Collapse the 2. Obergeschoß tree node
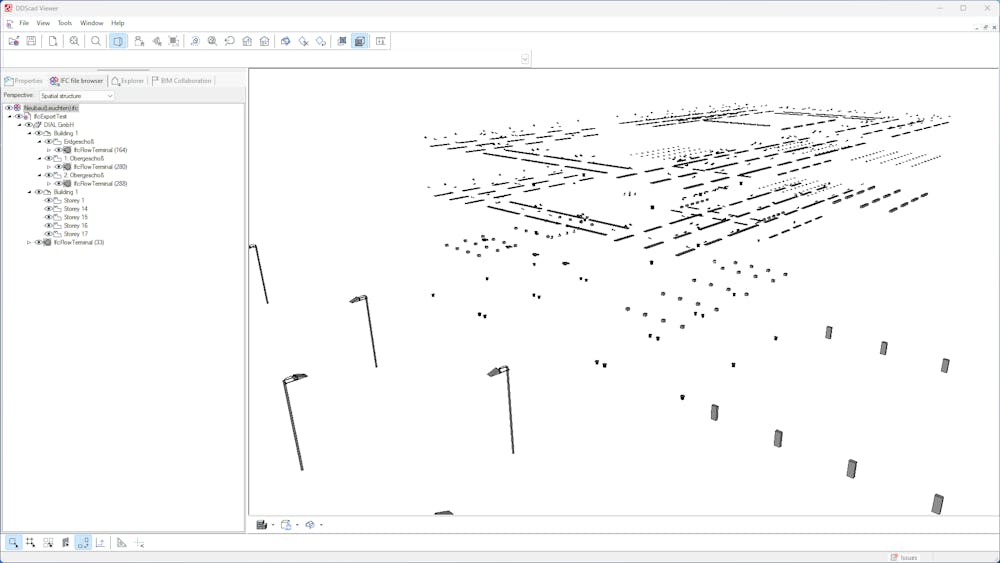The width and height of the screenshot is (1000, 563). click(40, 175)
